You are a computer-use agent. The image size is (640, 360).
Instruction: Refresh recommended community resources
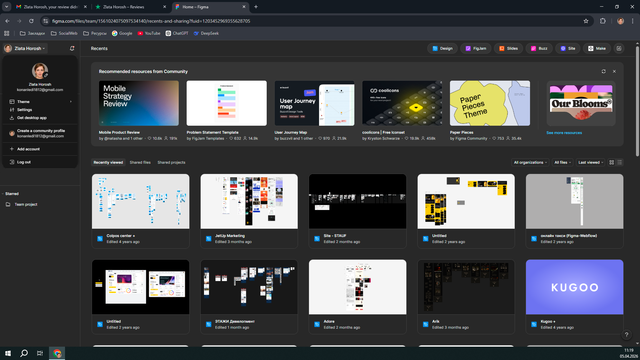[x=603, y=71]
